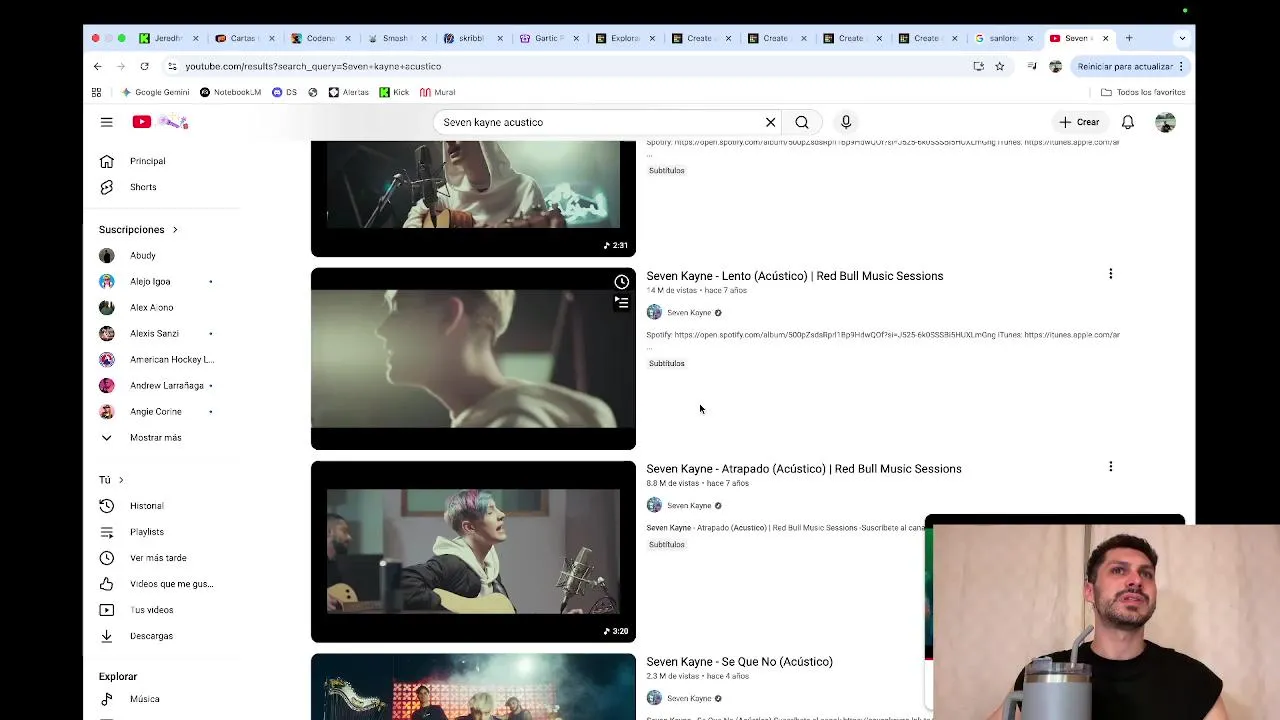Viewport: 1280px width, 720px height.
Task: Play the Se Que No (Acústico) thumbnail
Action: [x=473, y=687]
